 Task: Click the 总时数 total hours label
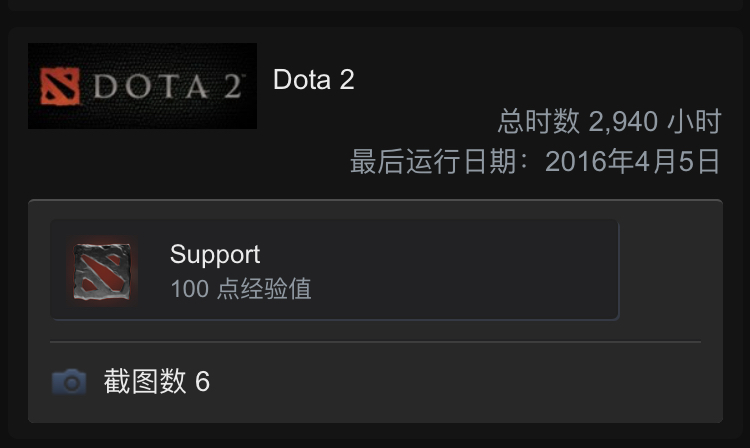[x=538, y=122]
